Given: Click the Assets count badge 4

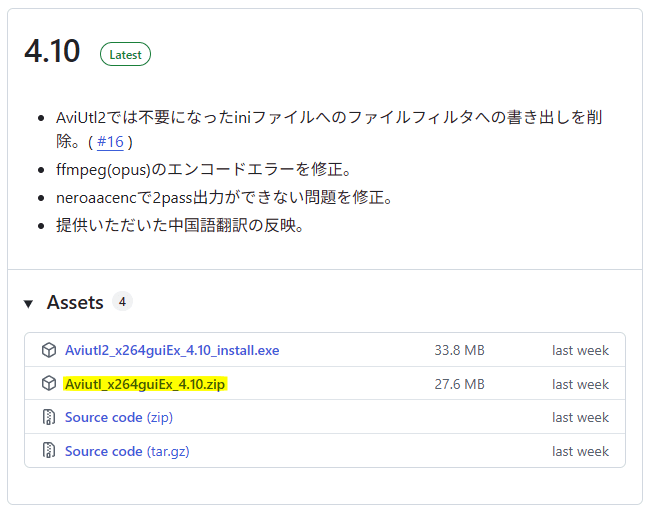Looking at the screenshot, I should 122,301.
